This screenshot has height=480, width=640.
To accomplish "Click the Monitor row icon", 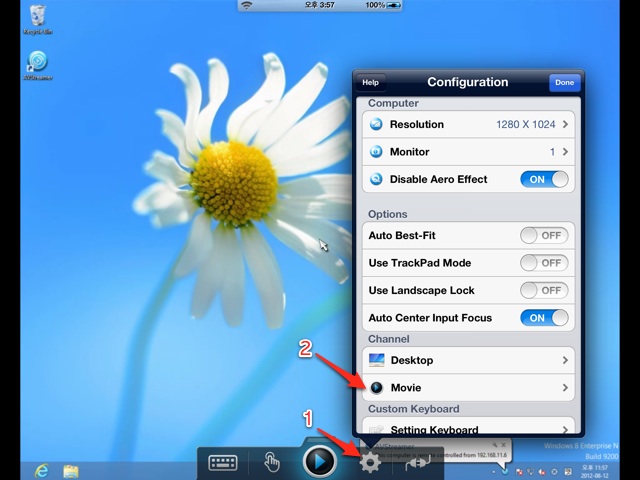I will [376, 152].
